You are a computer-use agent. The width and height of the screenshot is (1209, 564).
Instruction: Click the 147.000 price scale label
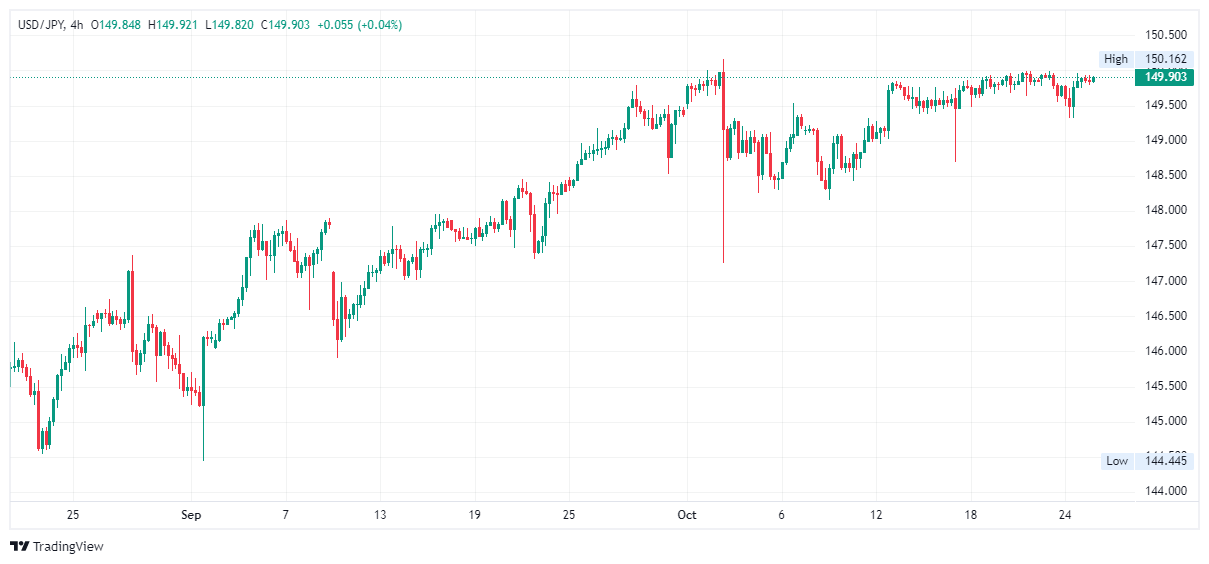click(1166, 280)
